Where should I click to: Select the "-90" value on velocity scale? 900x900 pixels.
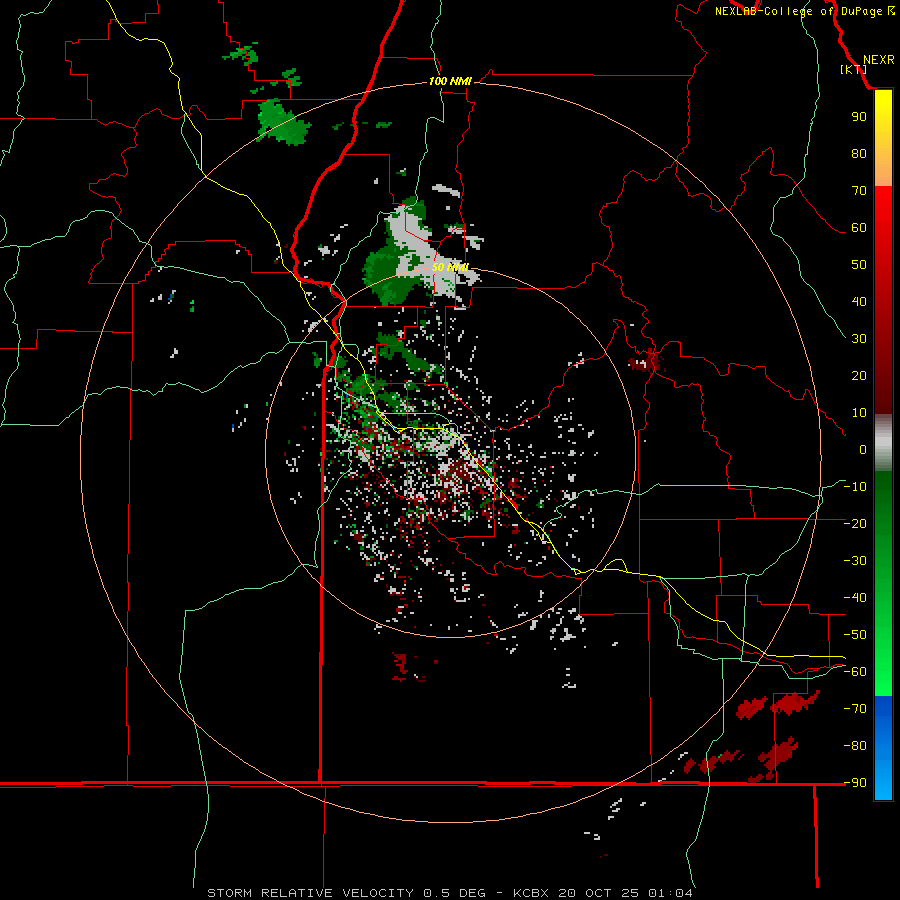(855, 783)
